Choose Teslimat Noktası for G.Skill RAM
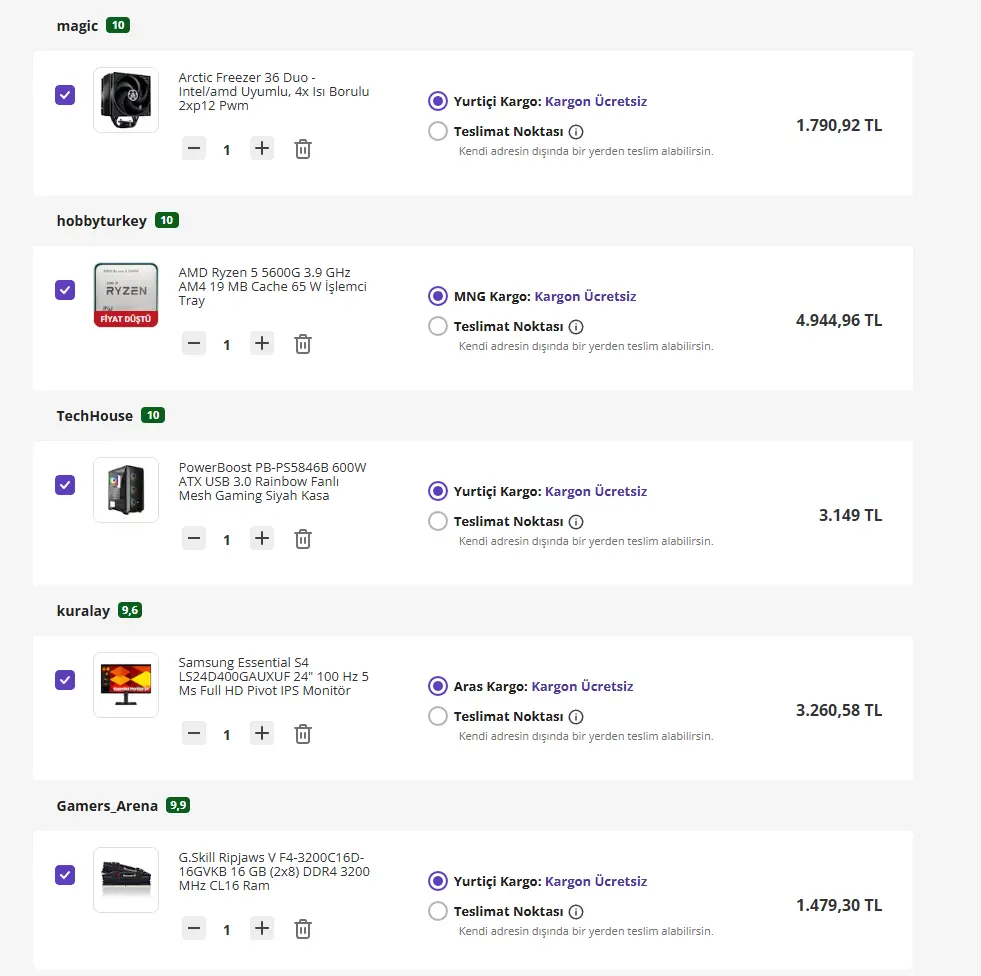 click(438, 911)
